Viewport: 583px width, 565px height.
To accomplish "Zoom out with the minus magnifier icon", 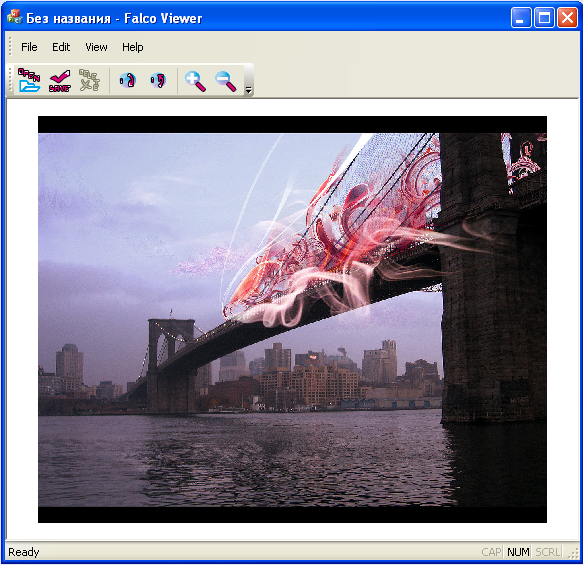I will pyautogui.click(x=225, y=81).
